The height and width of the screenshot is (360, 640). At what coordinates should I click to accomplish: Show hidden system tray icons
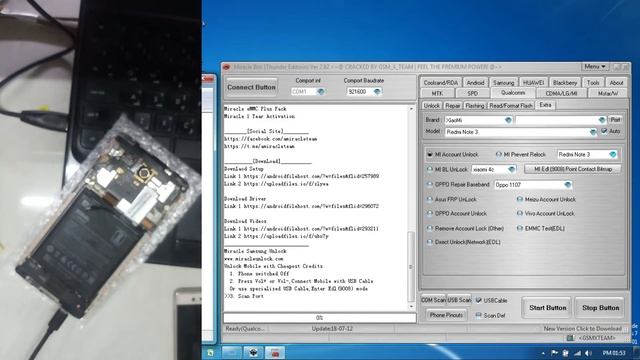tap(543, 353)
